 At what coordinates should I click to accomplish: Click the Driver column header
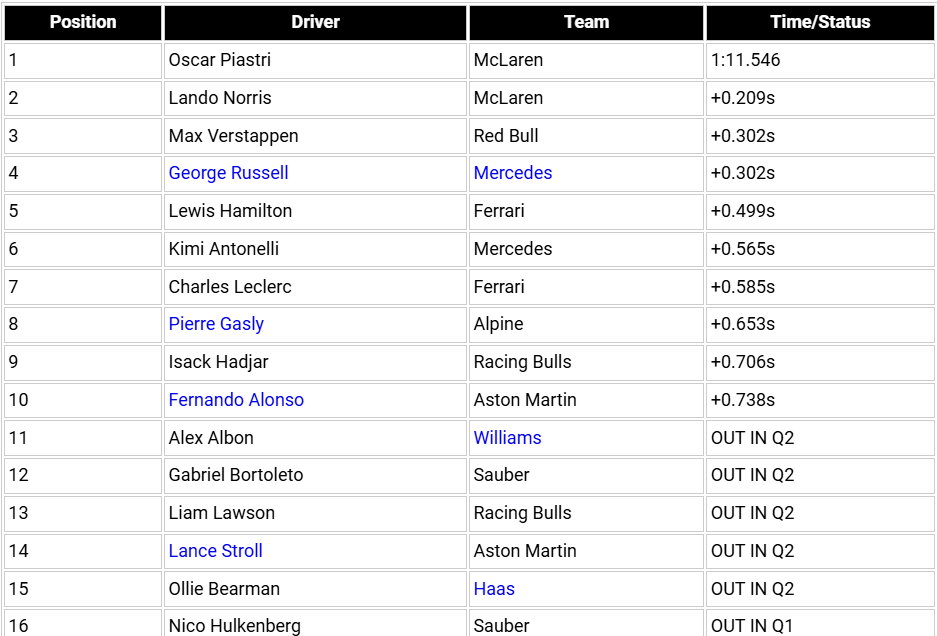point(315,23)
